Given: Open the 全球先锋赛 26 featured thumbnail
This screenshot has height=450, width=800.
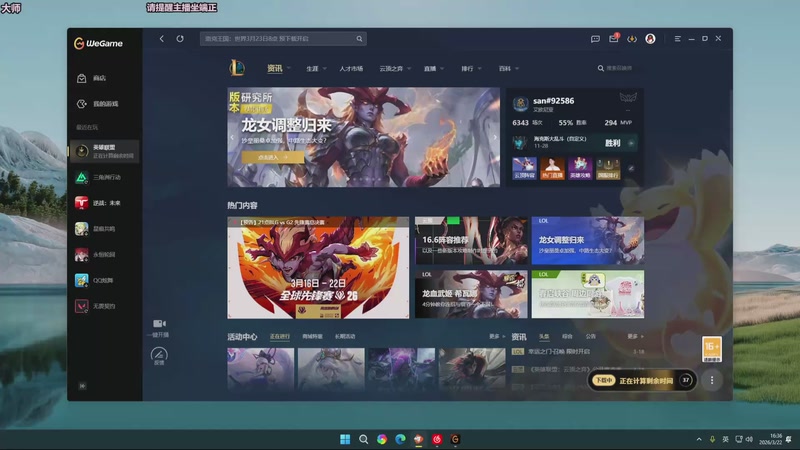Looking at the screenshot, I should coord(318,267).
